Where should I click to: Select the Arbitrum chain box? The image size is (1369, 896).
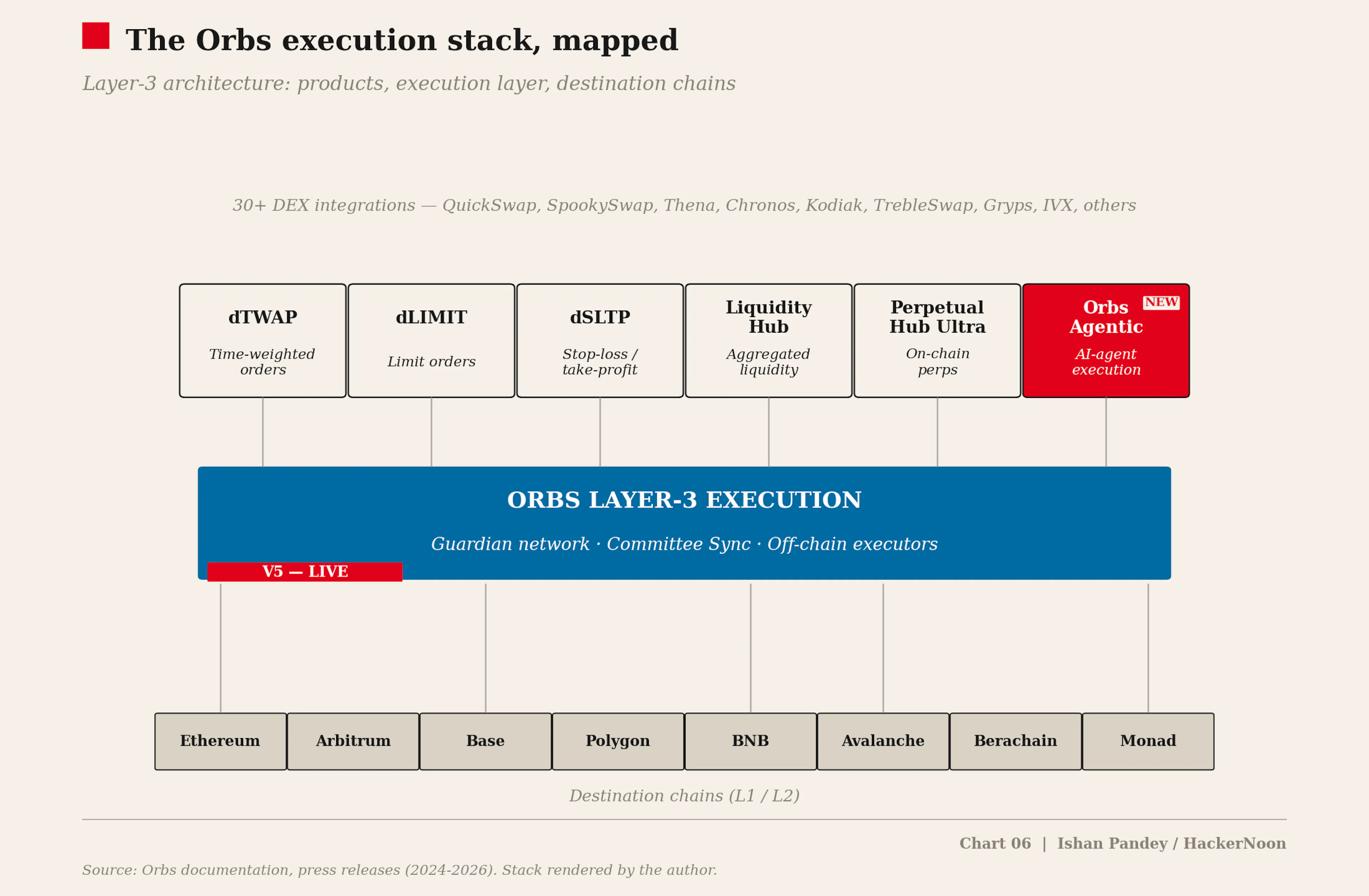point(353,741)
